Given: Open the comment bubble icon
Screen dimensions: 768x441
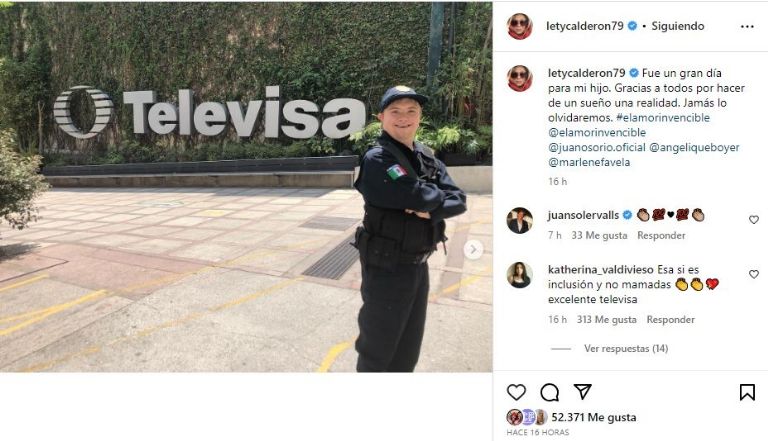Looking at the screenshot, I should [x=550, y=392].
